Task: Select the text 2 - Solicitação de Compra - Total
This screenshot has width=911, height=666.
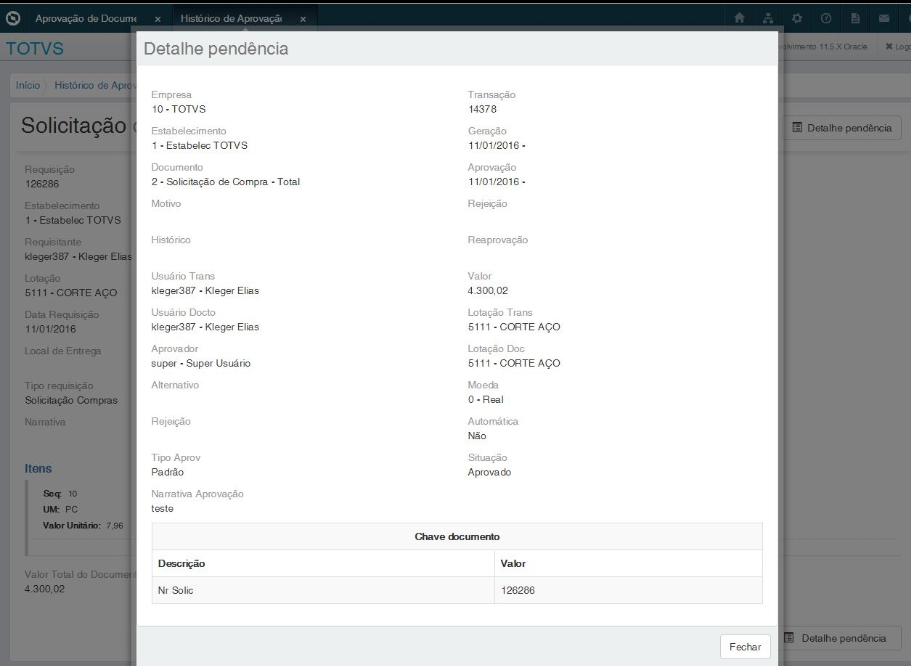Action: [225, 182]
